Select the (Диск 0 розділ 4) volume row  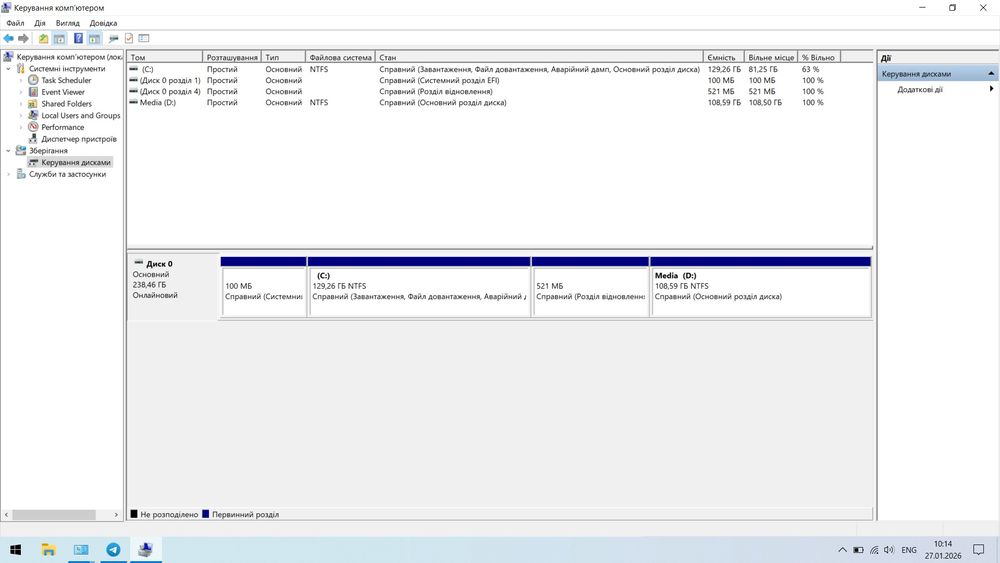[x=499, y=91]
